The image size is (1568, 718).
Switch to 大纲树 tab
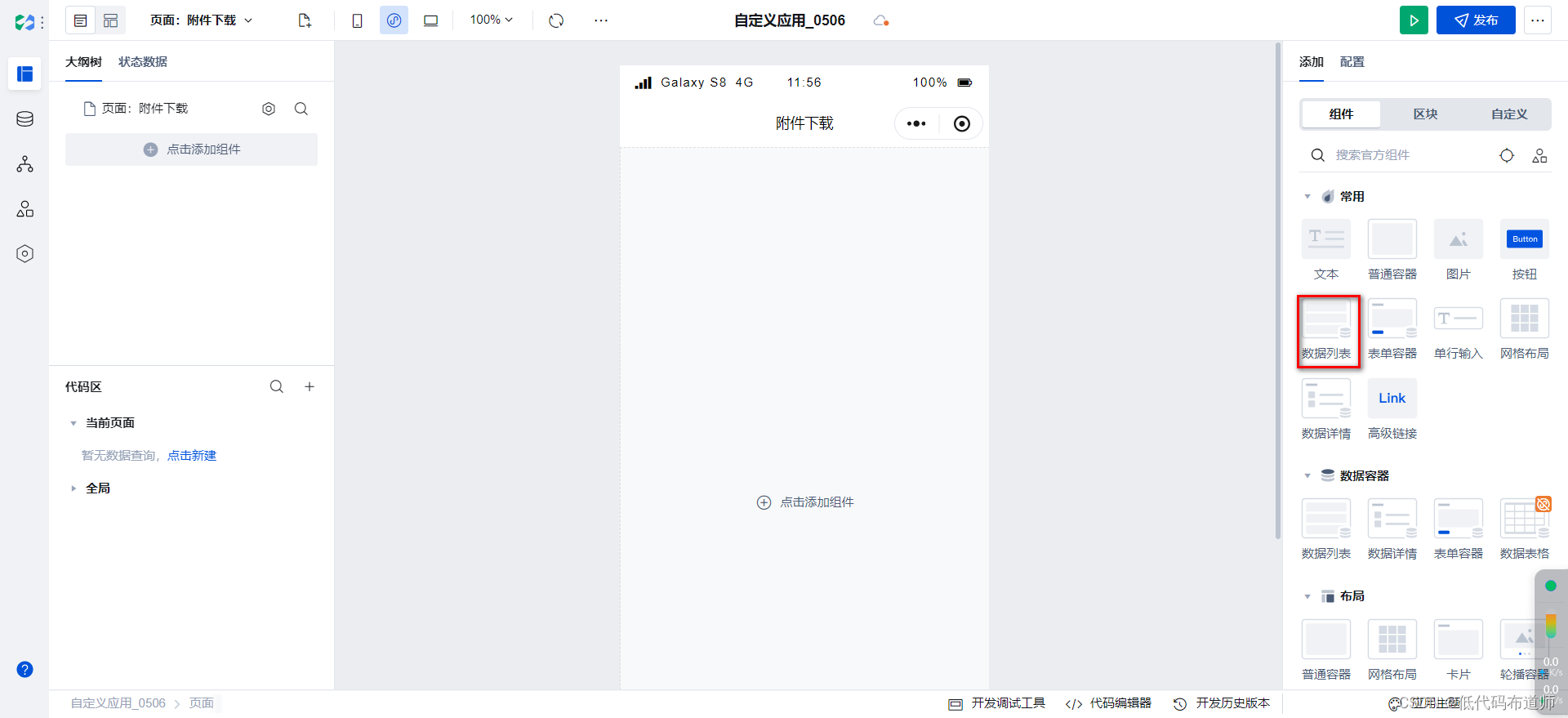click(x=83, y=62)
